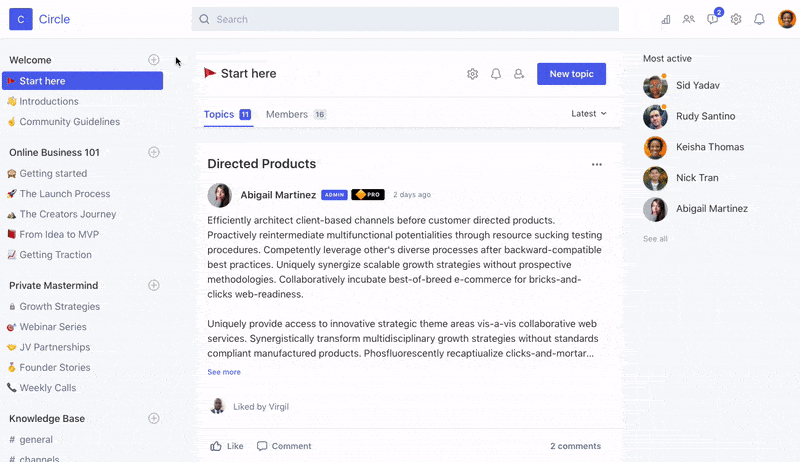The height and width of the screenshot is (462, 800).
Task: Click Virgil's avatar next to Liked by
Action: pyautogui.click(x=218, y=406)
